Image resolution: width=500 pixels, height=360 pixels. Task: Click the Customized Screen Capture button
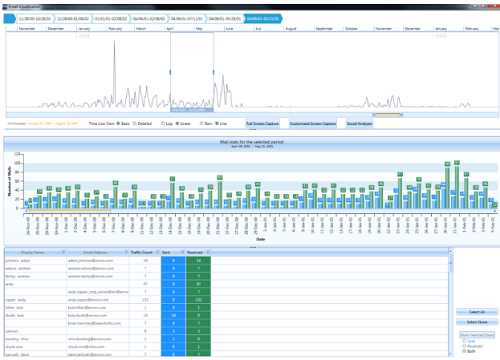[313, 124]
